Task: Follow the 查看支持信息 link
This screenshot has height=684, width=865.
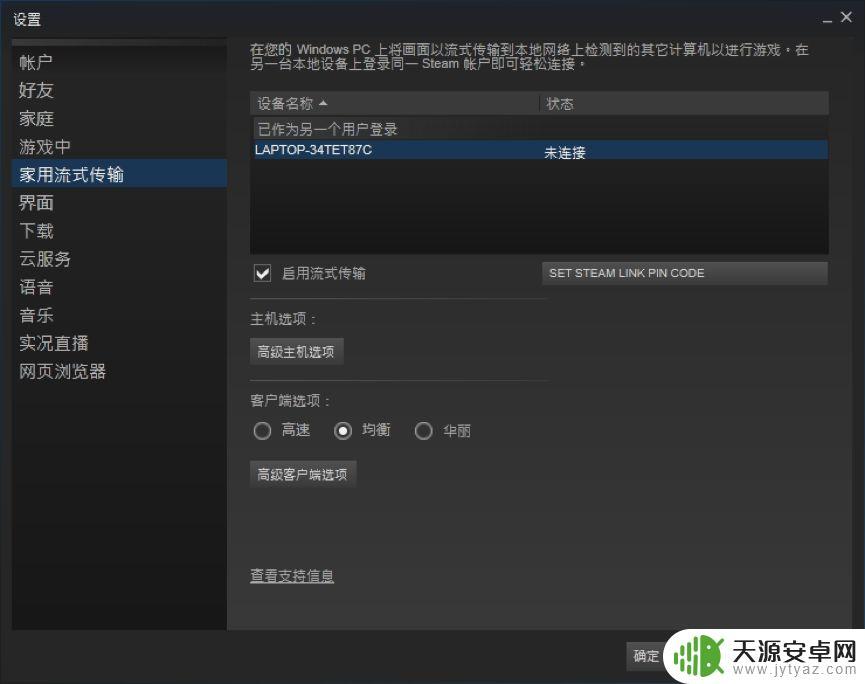Action: (x=292, y=576)
